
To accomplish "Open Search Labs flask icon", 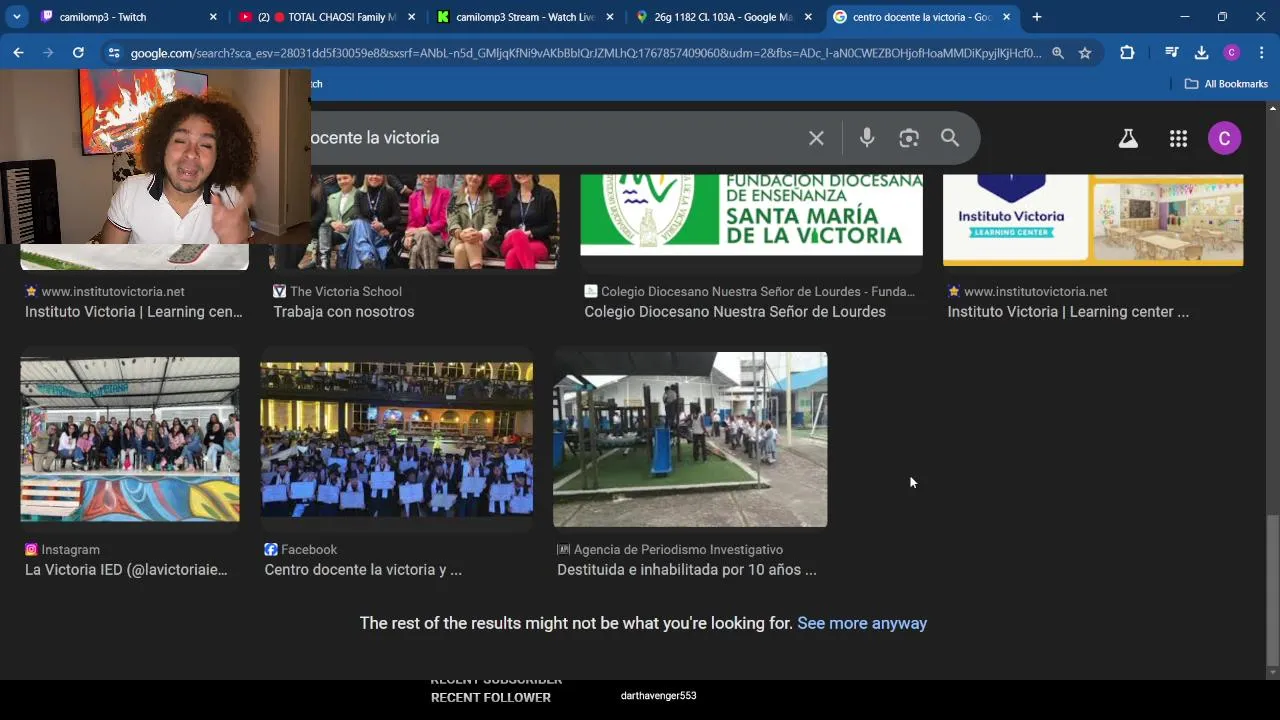I will (1128, 139).
